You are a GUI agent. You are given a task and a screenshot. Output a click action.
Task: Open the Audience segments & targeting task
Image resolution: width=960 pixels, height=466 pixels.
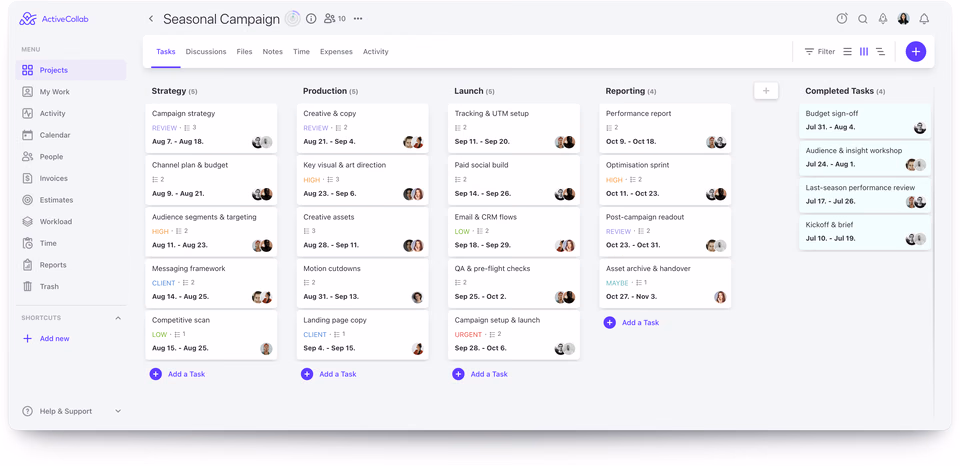tap(211, 231)
